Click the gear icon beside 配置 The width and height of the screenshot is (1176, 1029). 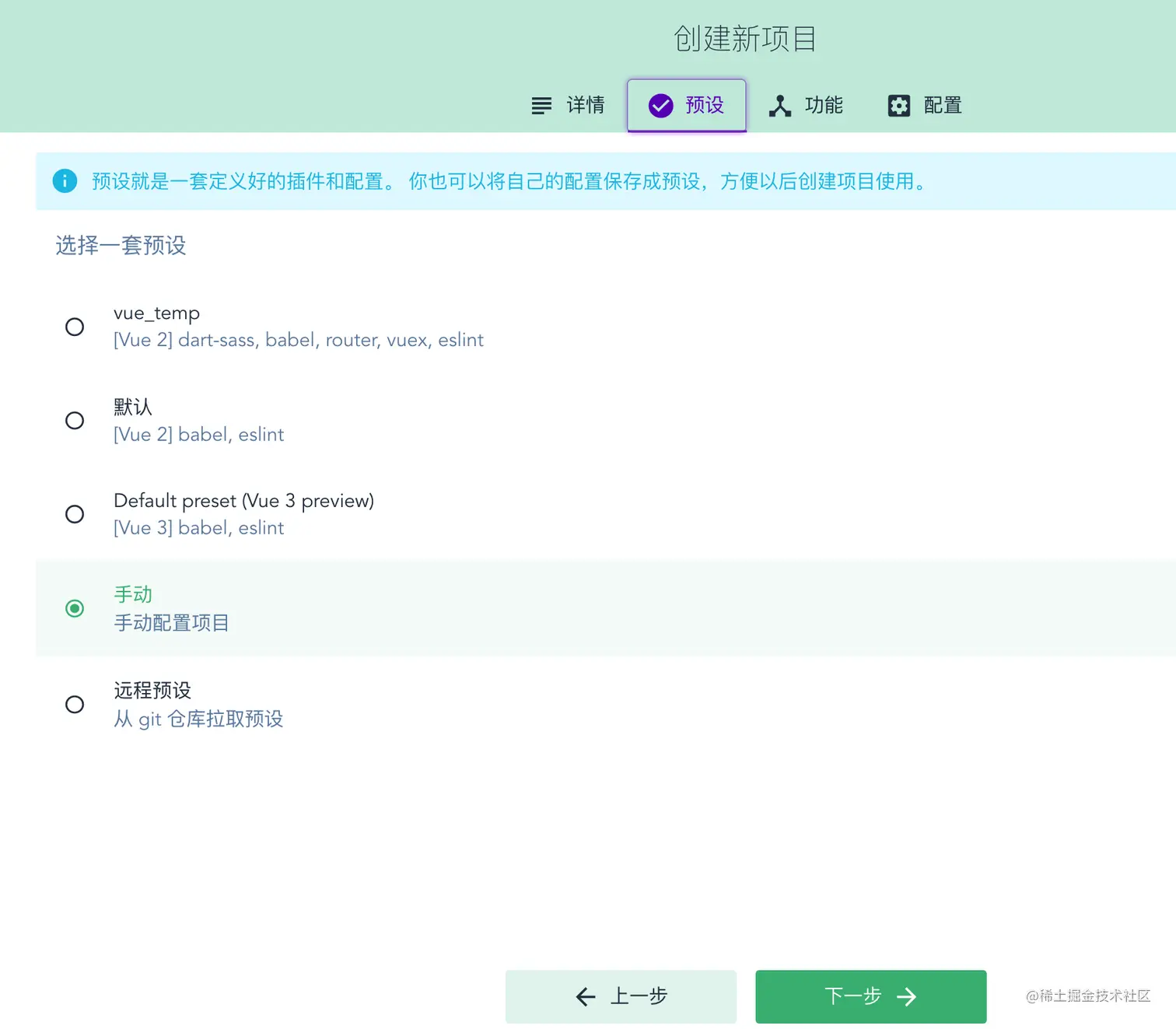899,106
